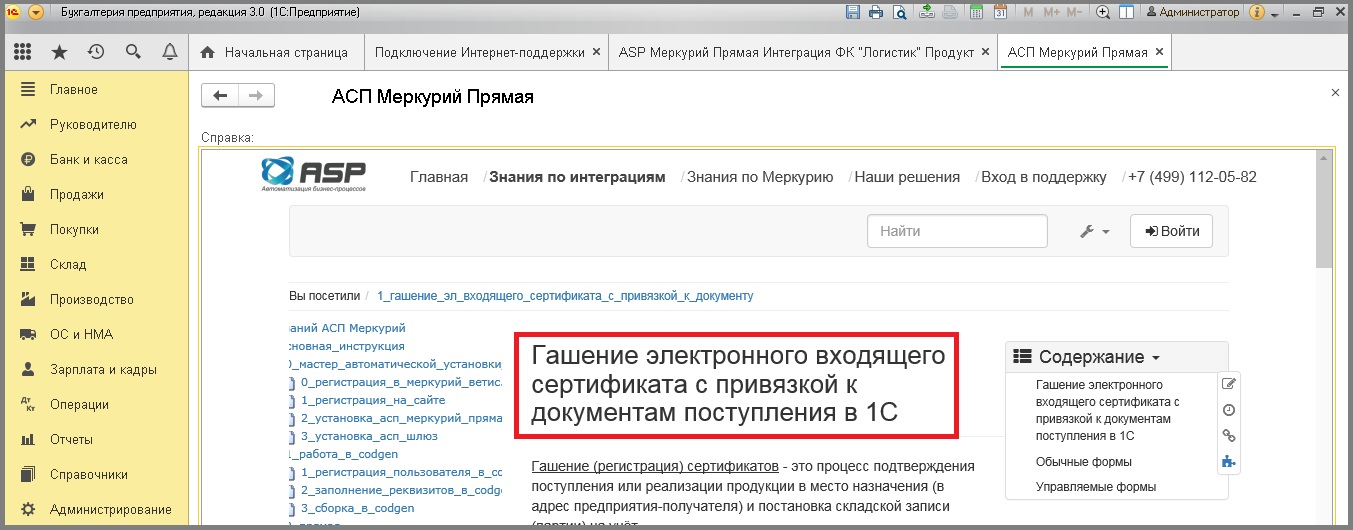Open Вход в поддержку link
The height and width of the screenshot is (530, 1353).
pos(1044,177)
